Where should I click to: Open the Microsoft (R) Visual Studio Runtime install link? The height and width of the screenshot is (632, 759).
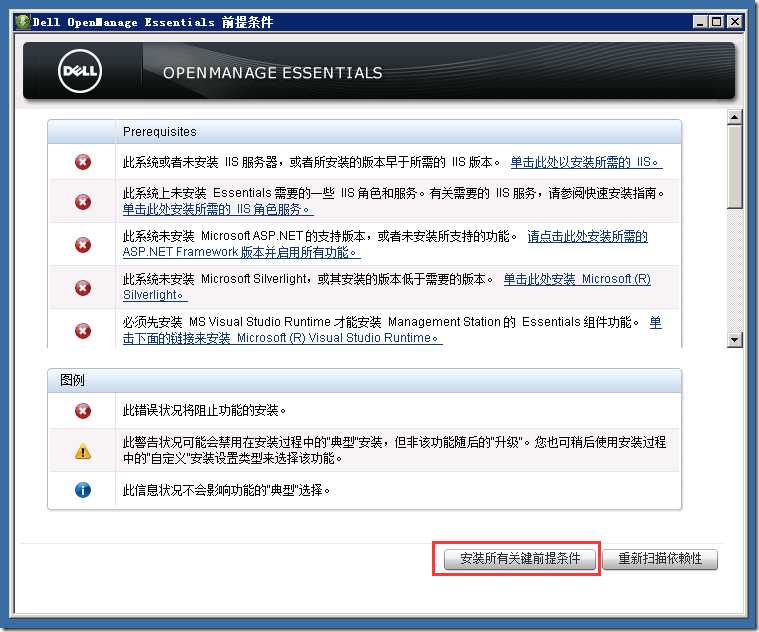(392, 330)
